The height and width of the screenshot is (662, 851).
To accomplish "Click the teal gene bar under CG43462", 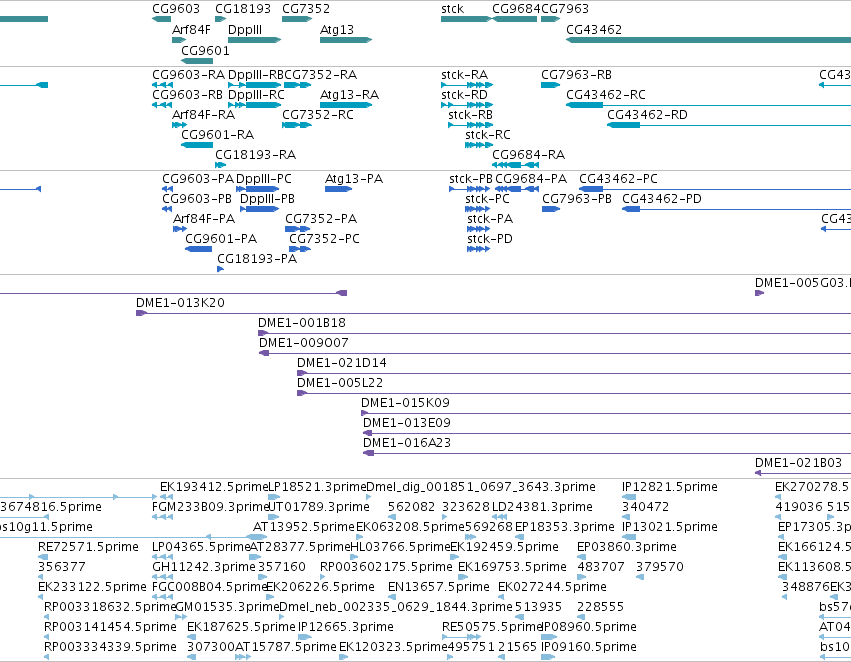I will click(708, 40).
